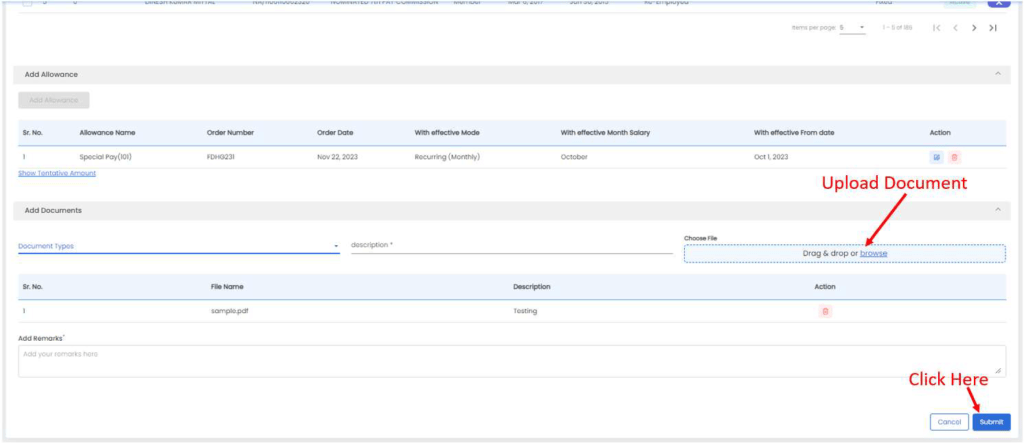Click the Order Number column header

point(230,133)
